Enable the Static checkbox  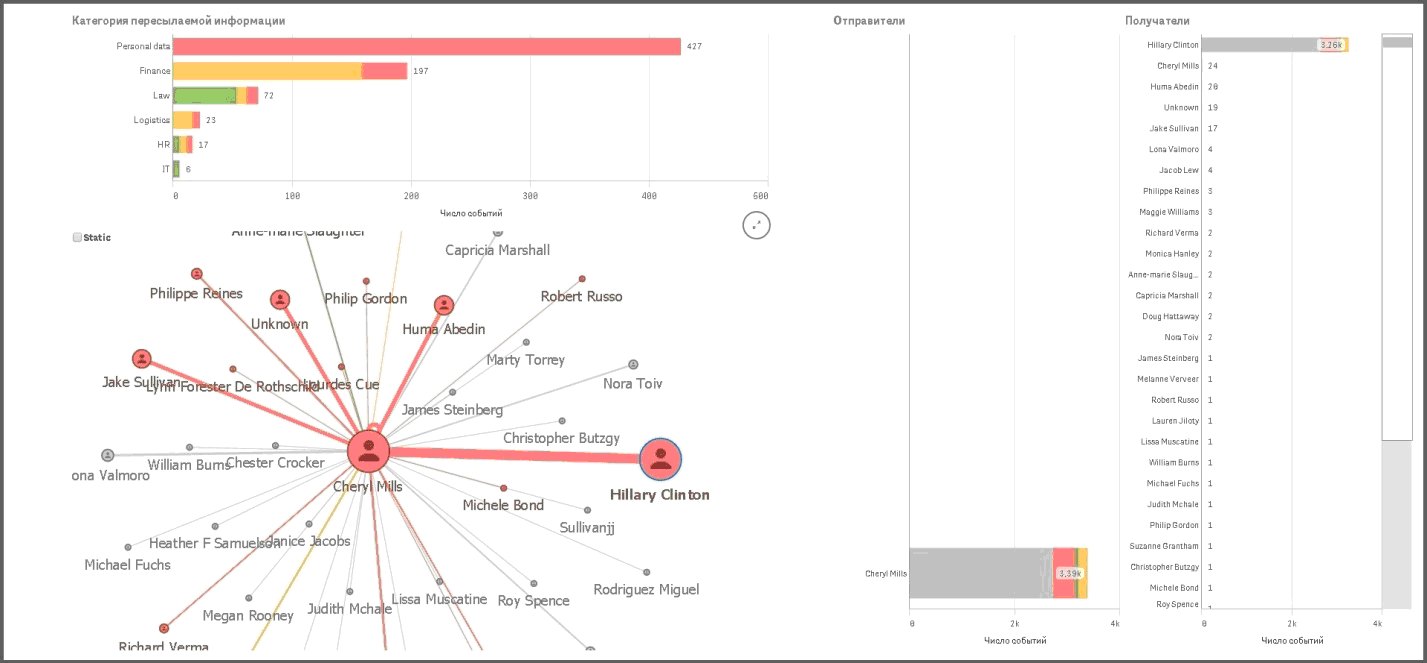(x=77, y=238)
